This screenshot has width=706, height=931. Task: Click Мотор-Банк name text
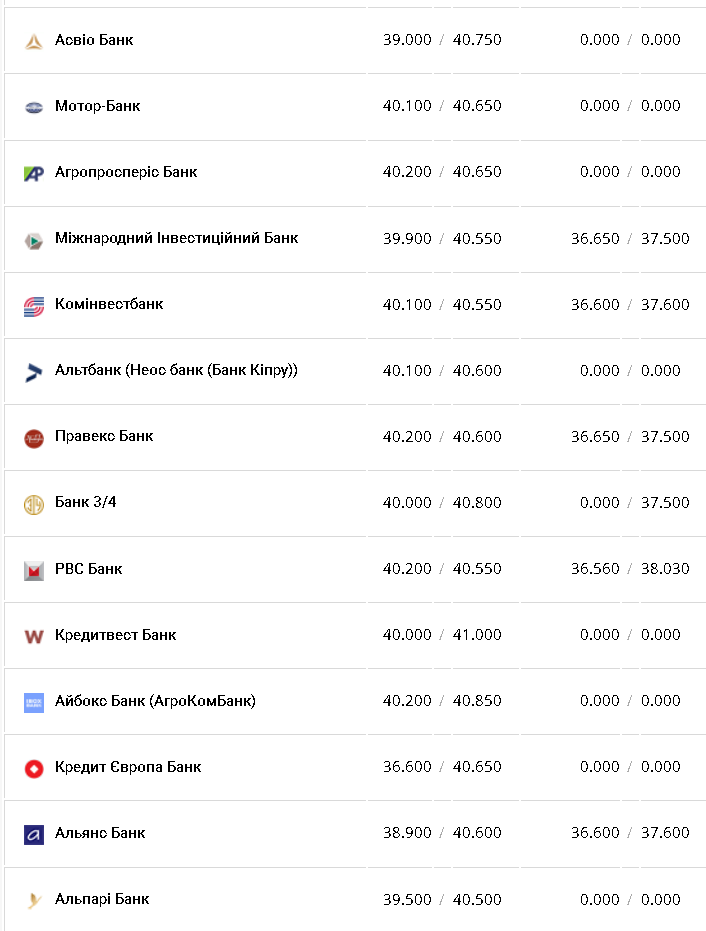point(97,106)
